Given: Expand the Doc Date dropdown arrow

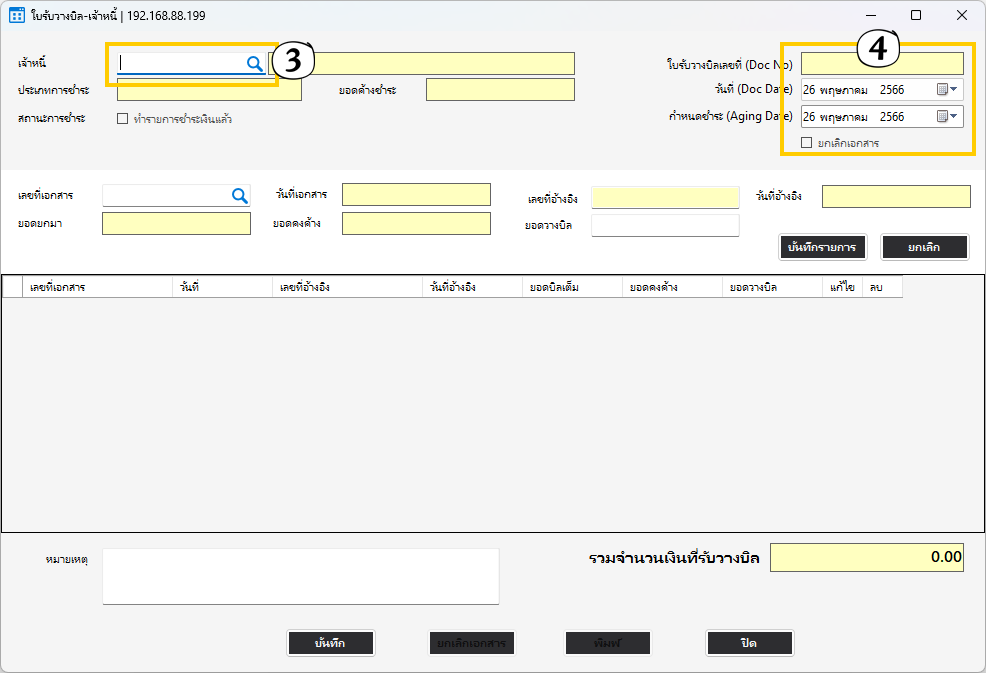Looking at the screenshot, I should tap(954, 90).
